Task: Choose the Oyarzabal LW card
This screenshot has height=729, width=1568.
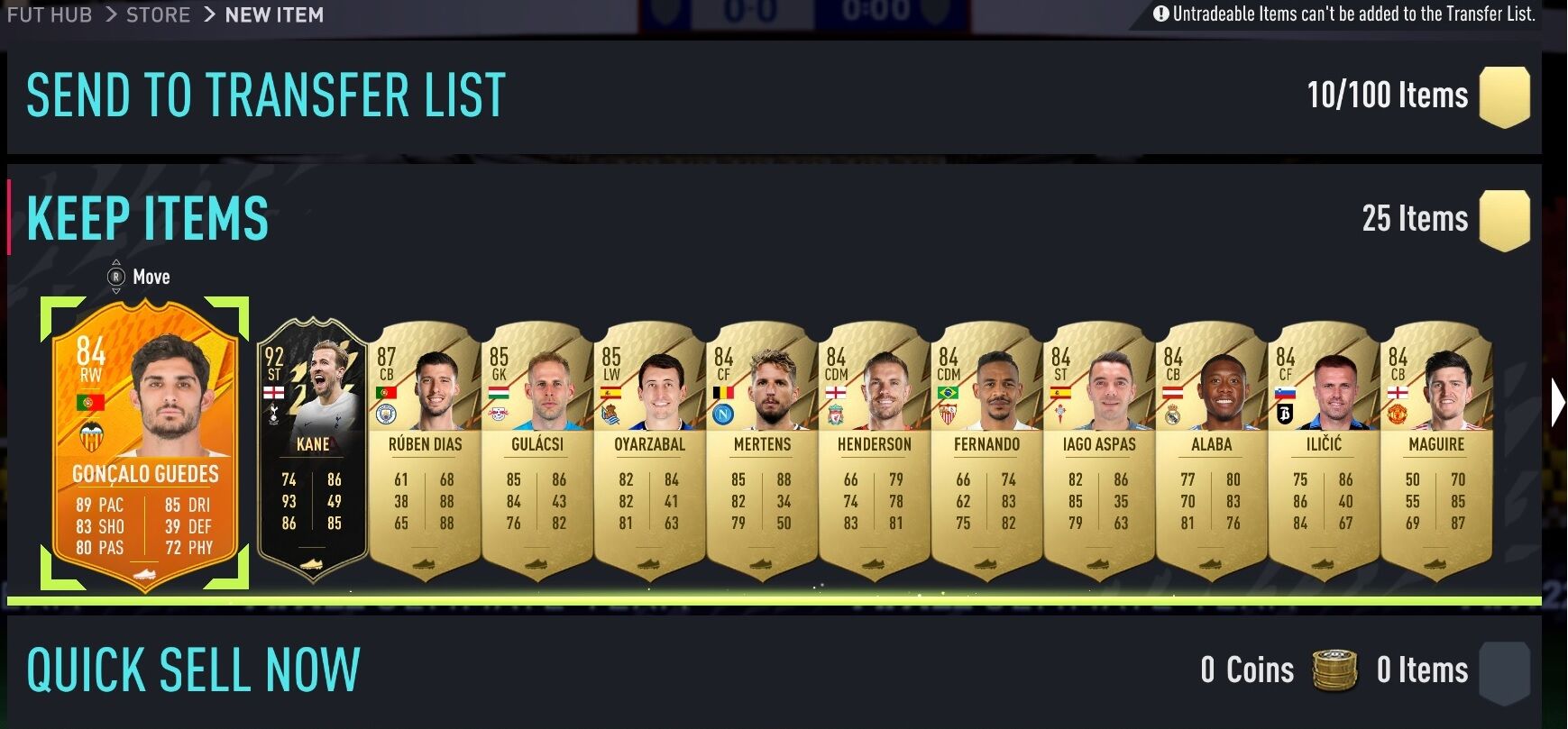Action: [x=649, y=451]
